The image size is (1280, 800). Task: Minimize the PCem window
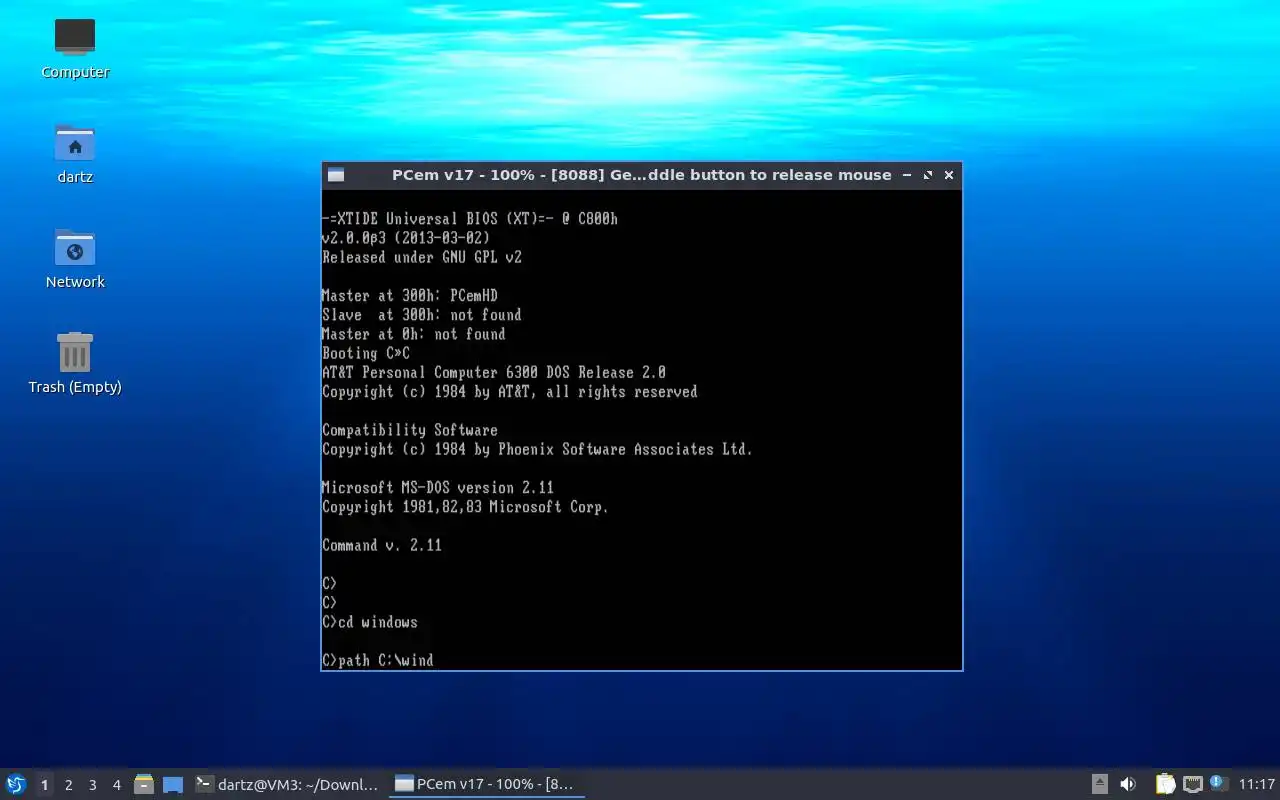tap(907, 175)
